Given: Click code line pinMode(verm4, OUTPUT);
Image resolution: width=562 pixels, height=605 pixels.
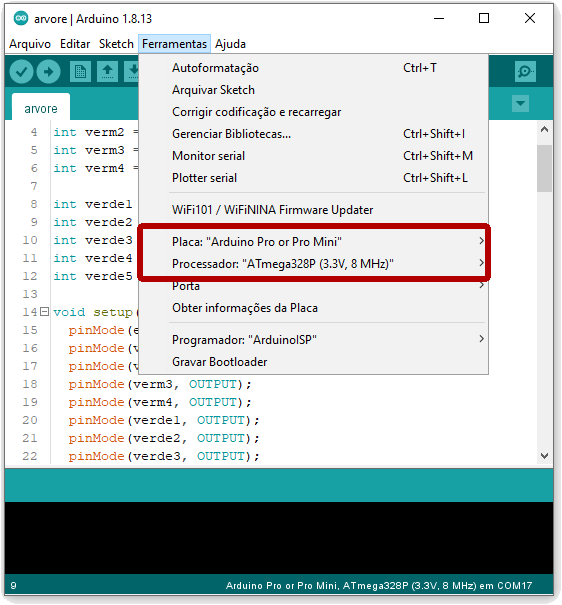Looking at the screenshot, I should [160, 402].
